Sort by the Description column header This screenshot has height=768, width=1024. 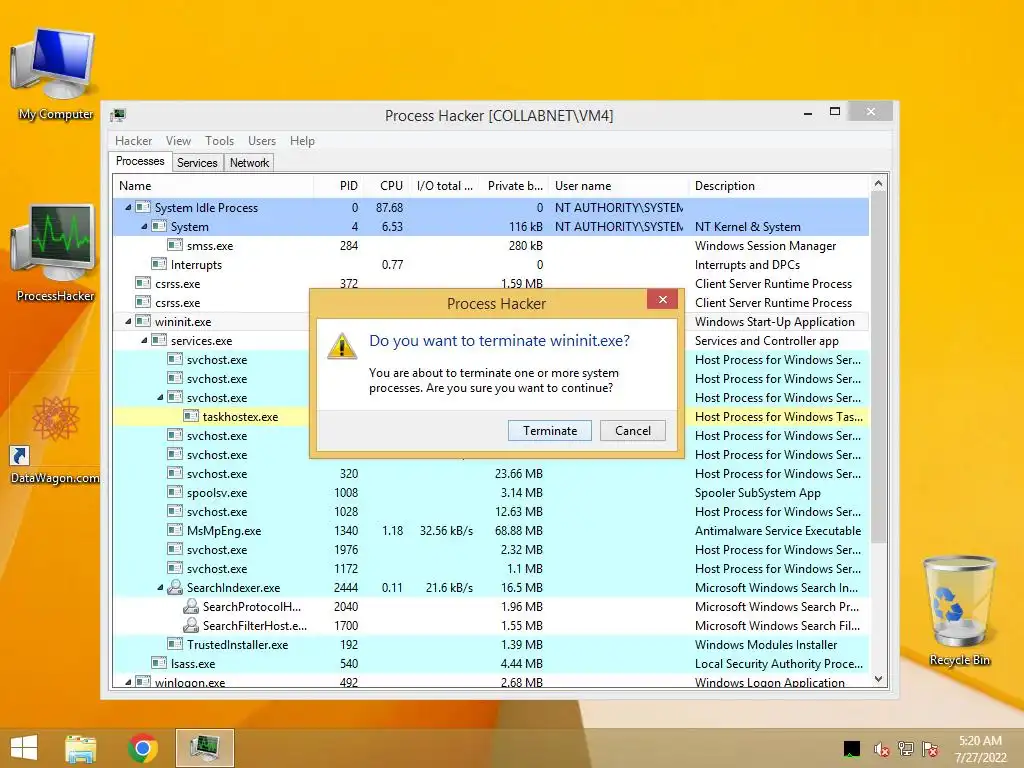point(779,185)
